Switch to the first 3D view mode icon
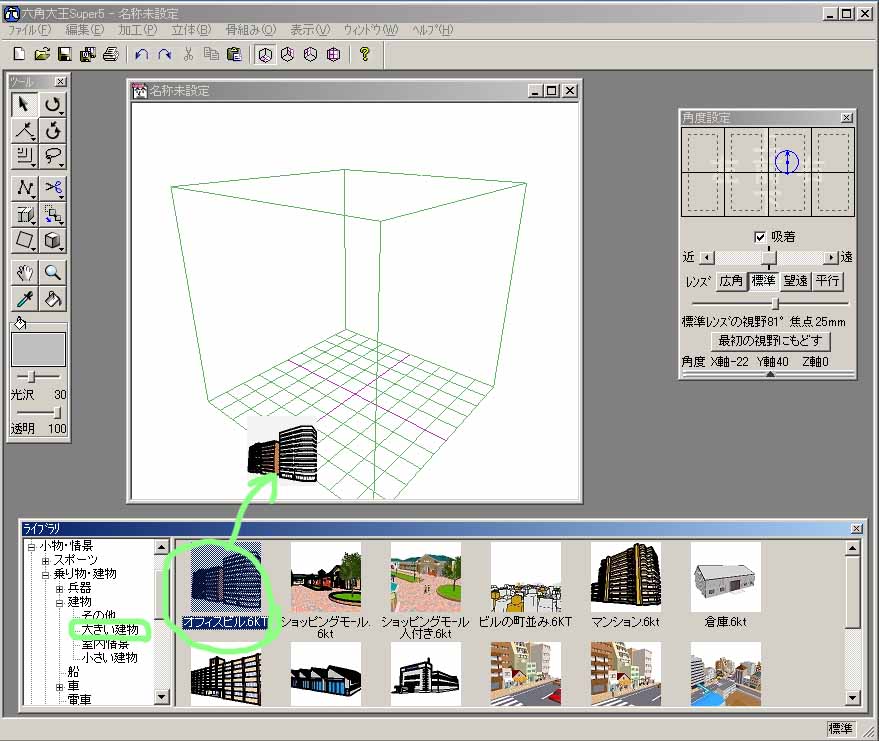This screenshot has height=741, width=879. tap(265, 54)
